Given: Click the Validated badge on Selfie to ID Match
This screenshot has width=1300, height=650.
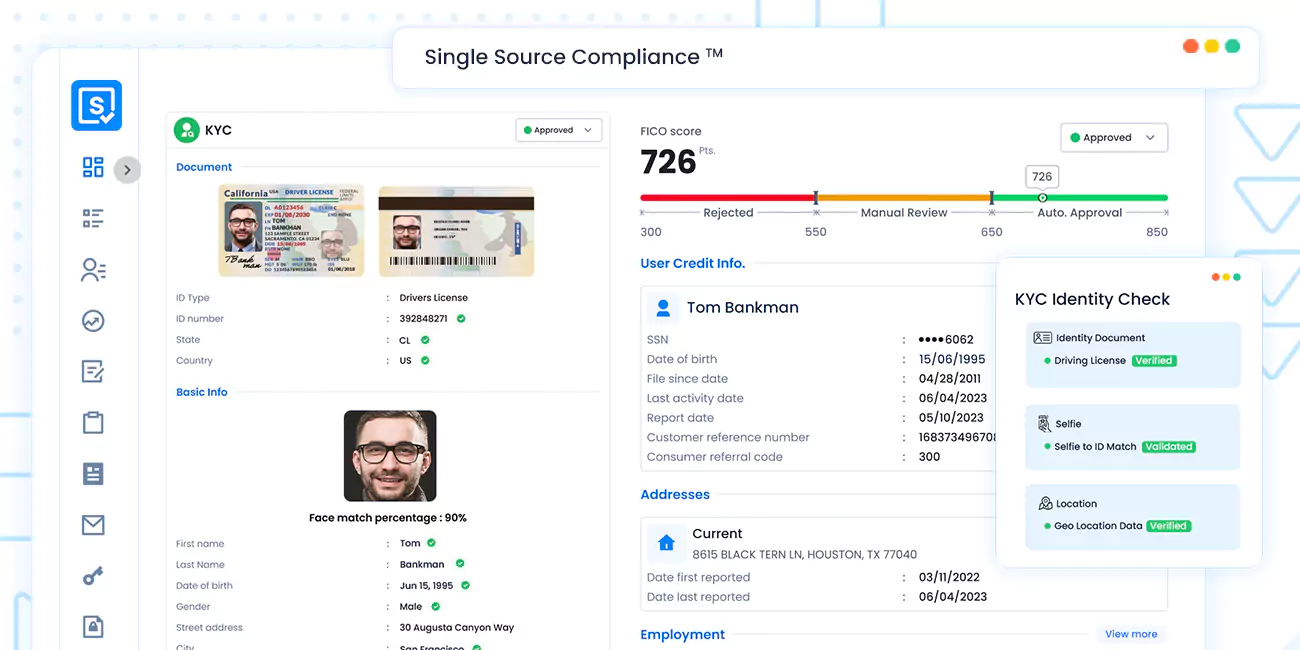Looking at the screenshot, I should click(1171, 447).
